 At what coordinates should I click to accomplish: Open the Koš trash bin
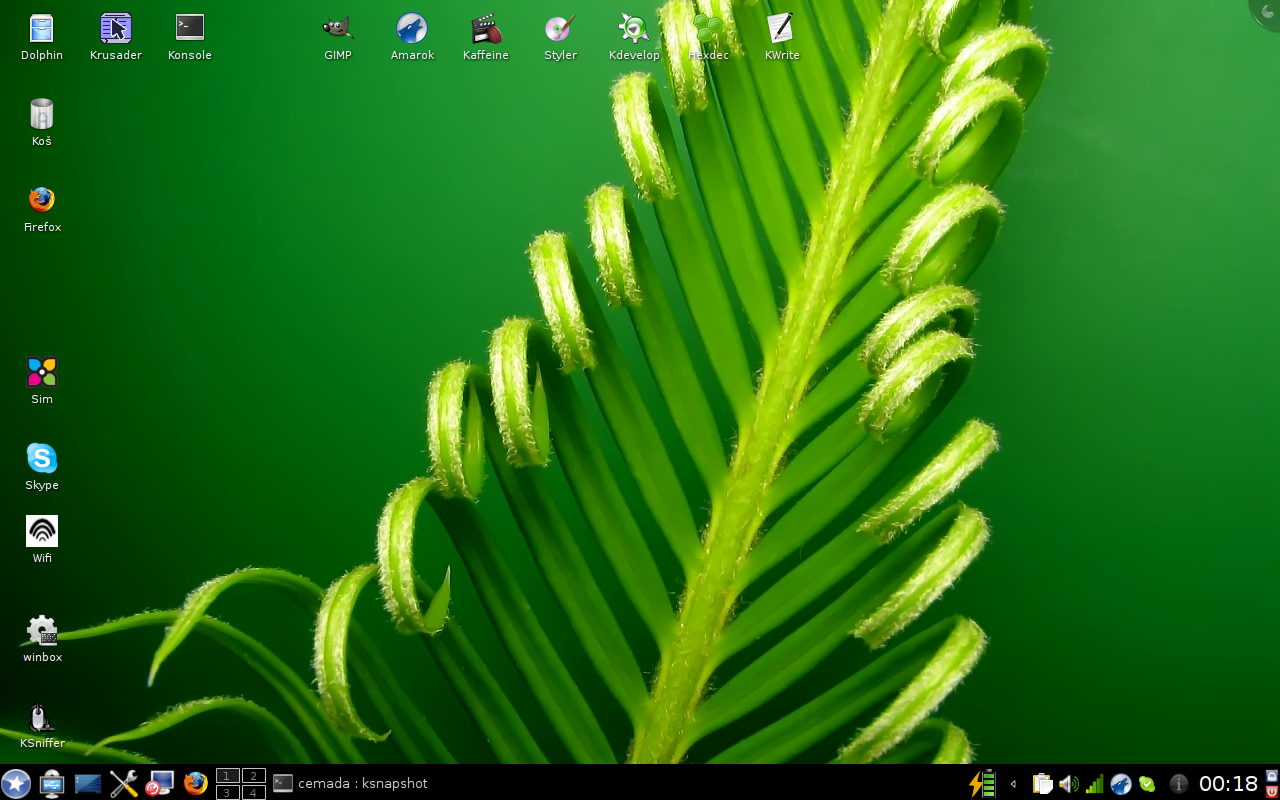[42, 115]
